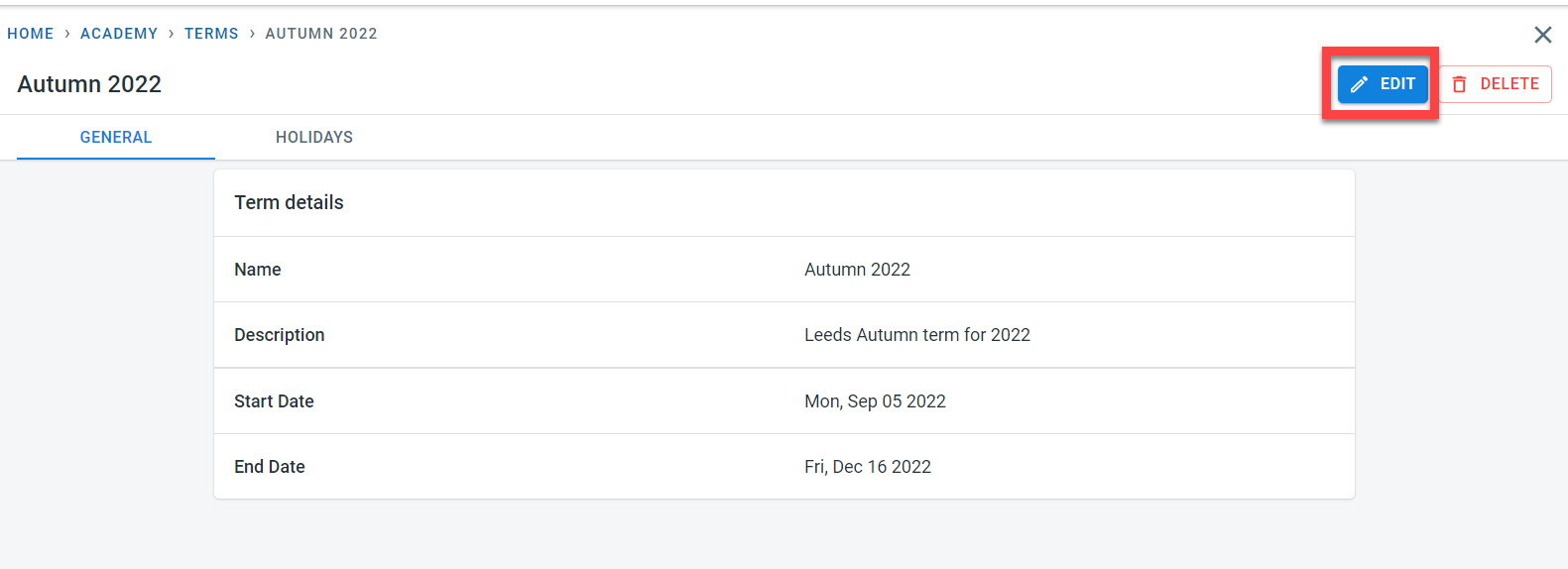Click the 'Autumn 2022' page title
Image resolution: width=1568 pixels, height=569 pixels.
point(89,84)
